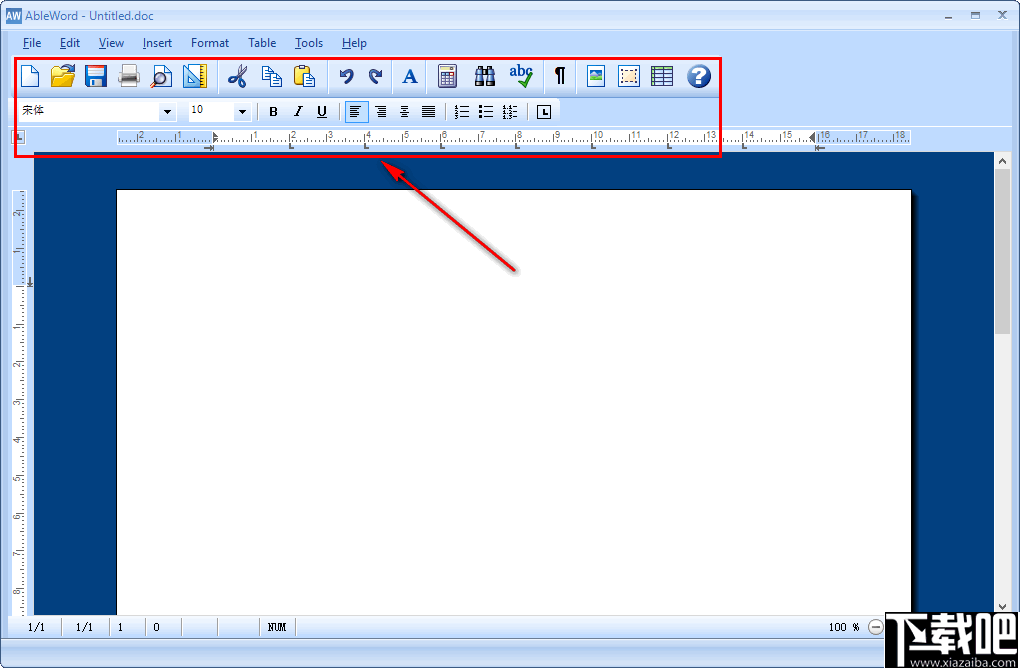
Task: Toggle bold formatting
Action: tap(273, 112)
